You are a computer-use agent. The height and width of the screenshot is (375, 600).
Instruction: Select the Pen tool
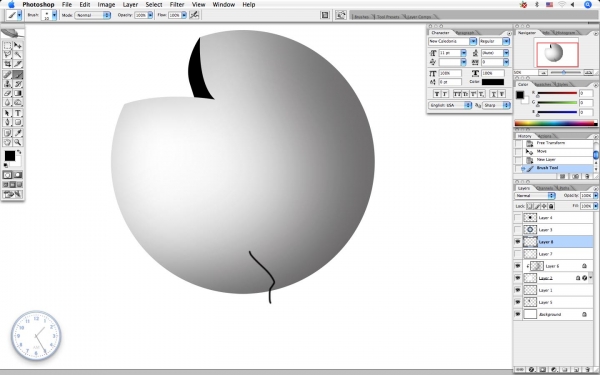click(x=7, y=122)
